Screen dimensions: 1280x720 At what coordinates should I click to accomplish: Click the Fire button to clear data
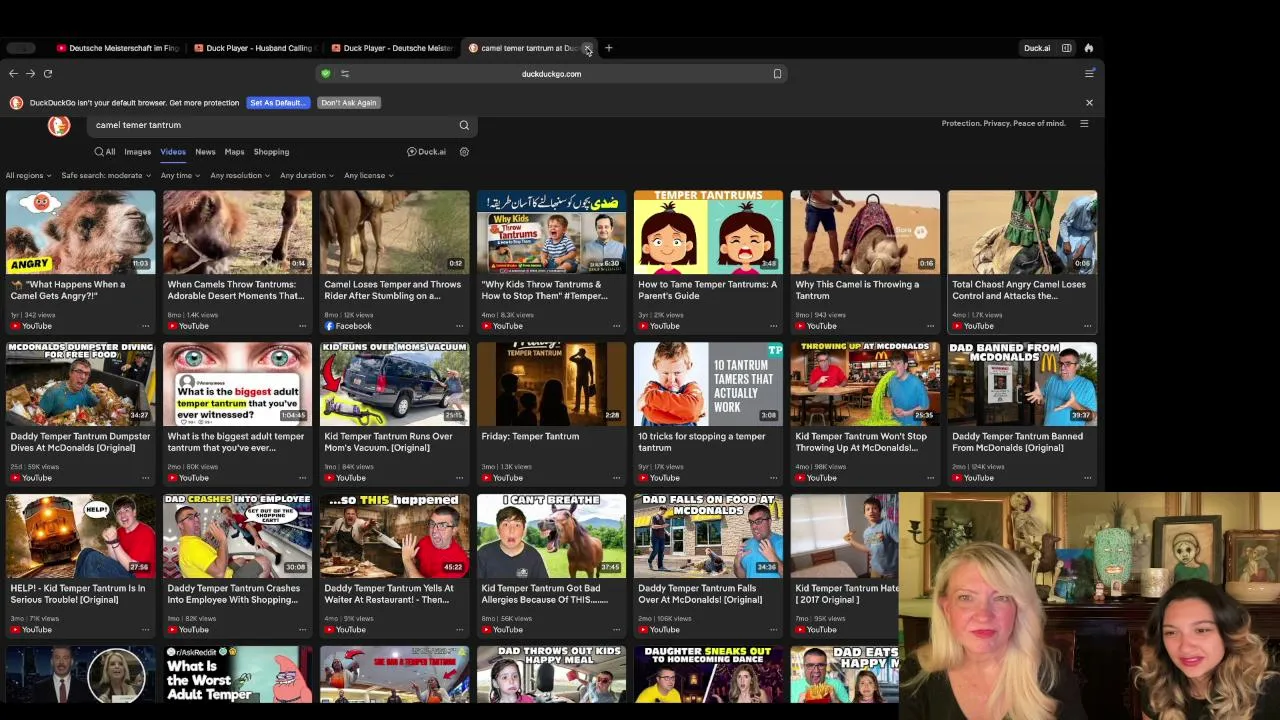pyautogui.click(x=1089, y=48)
